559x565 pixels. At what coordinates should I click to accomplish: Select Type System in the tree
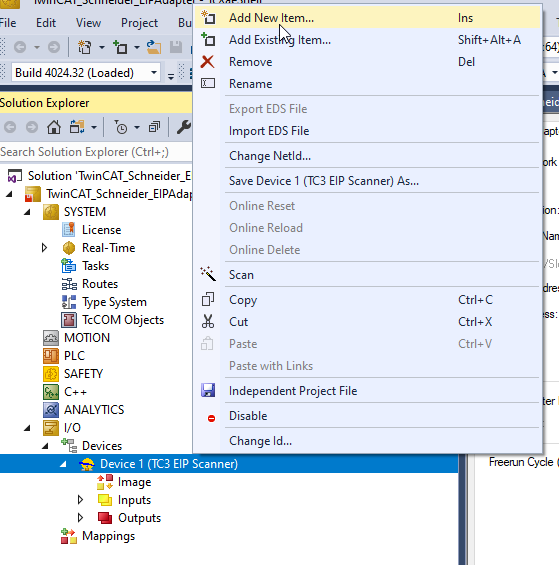114,302
